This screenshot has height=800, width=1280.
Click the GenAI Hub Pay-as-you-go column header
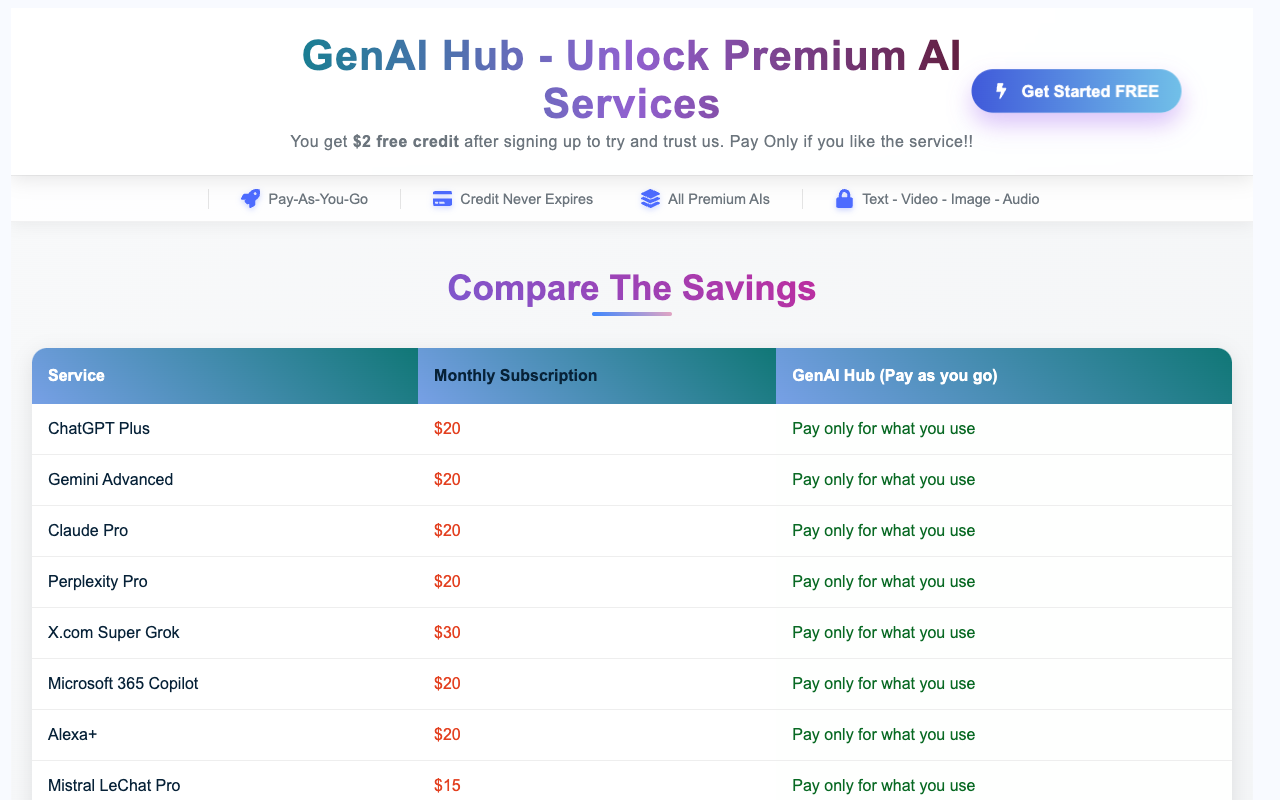click(x=894, y=375)
